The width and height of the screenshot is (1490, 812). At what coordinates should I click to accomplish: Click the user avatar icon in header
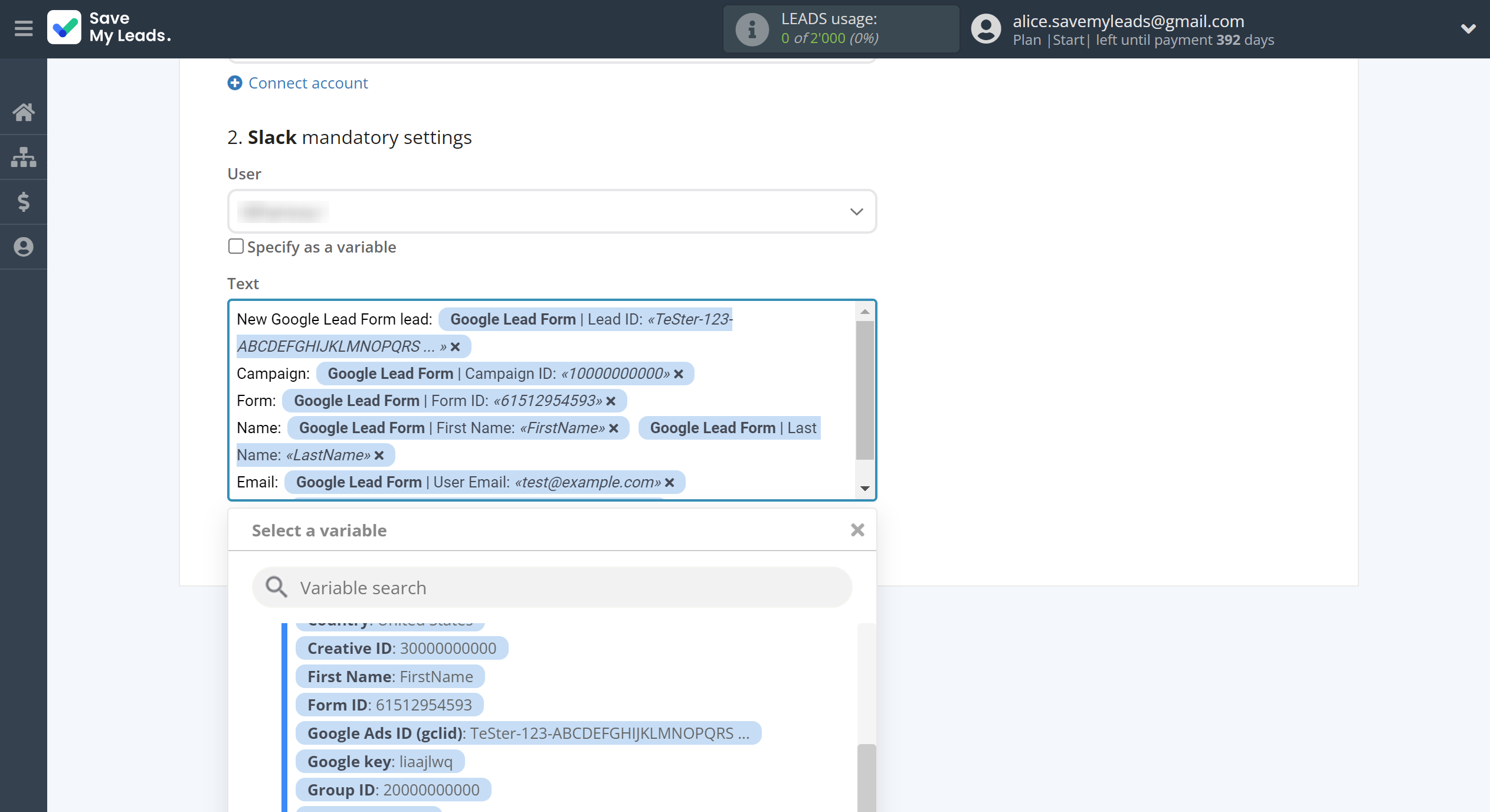pyautogui.click(x=985, y=29)
